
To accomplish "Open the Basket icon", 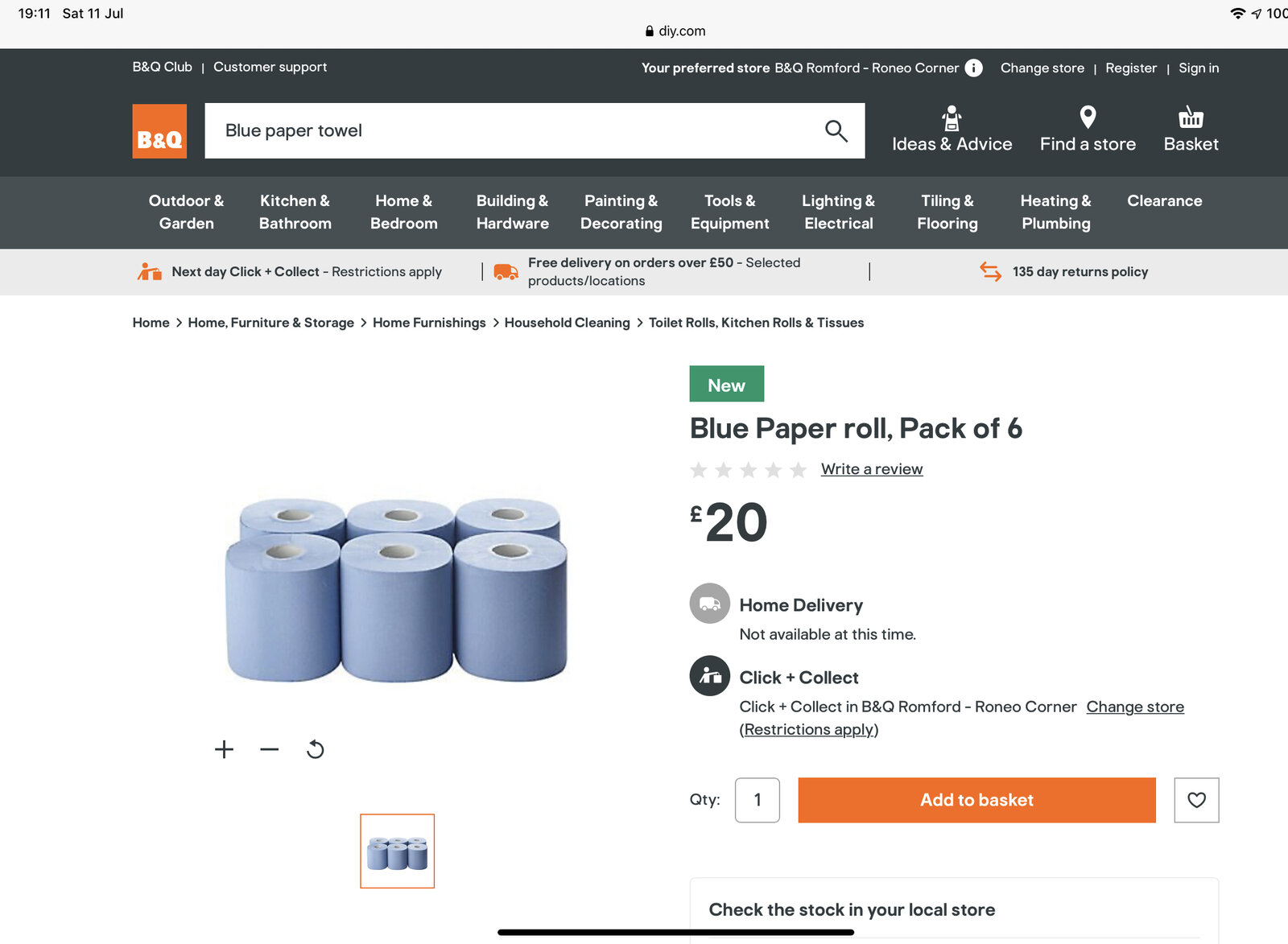I will [1191, 118].
